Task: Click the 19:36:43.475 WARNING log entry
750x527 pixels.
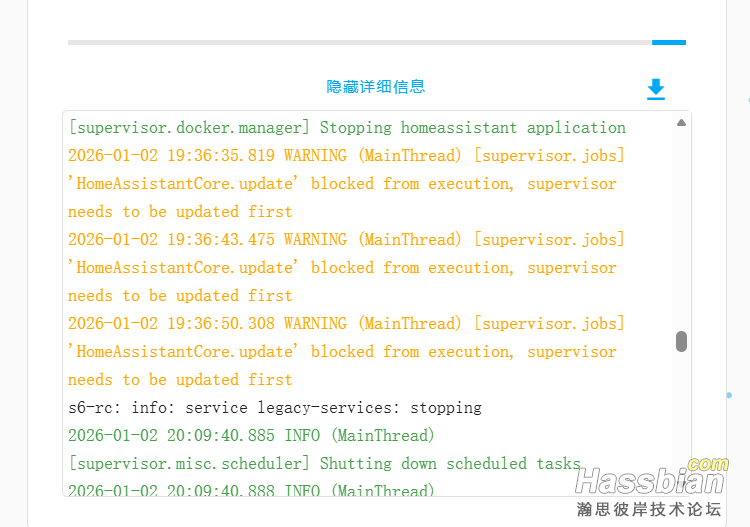Action: [346, 240]
